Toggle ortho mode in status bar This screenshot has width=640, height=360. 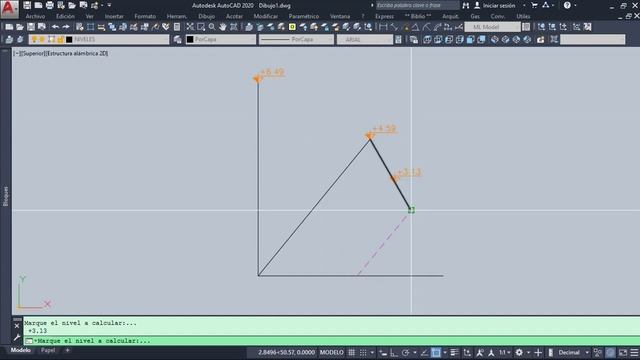(x=394, y=352)
